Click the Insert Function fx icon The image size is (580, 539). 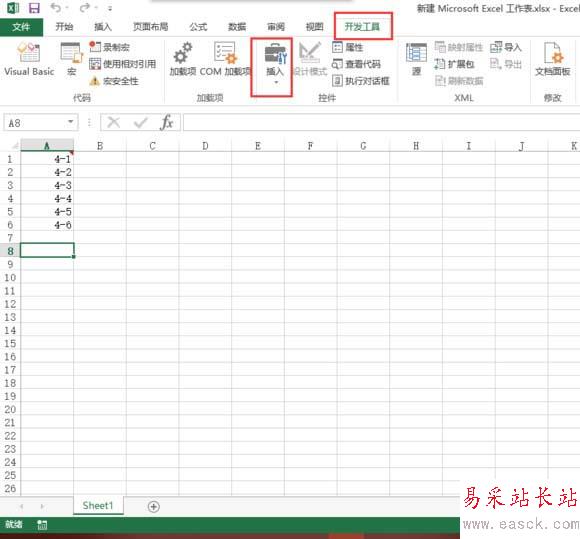[x=167, y=122]
